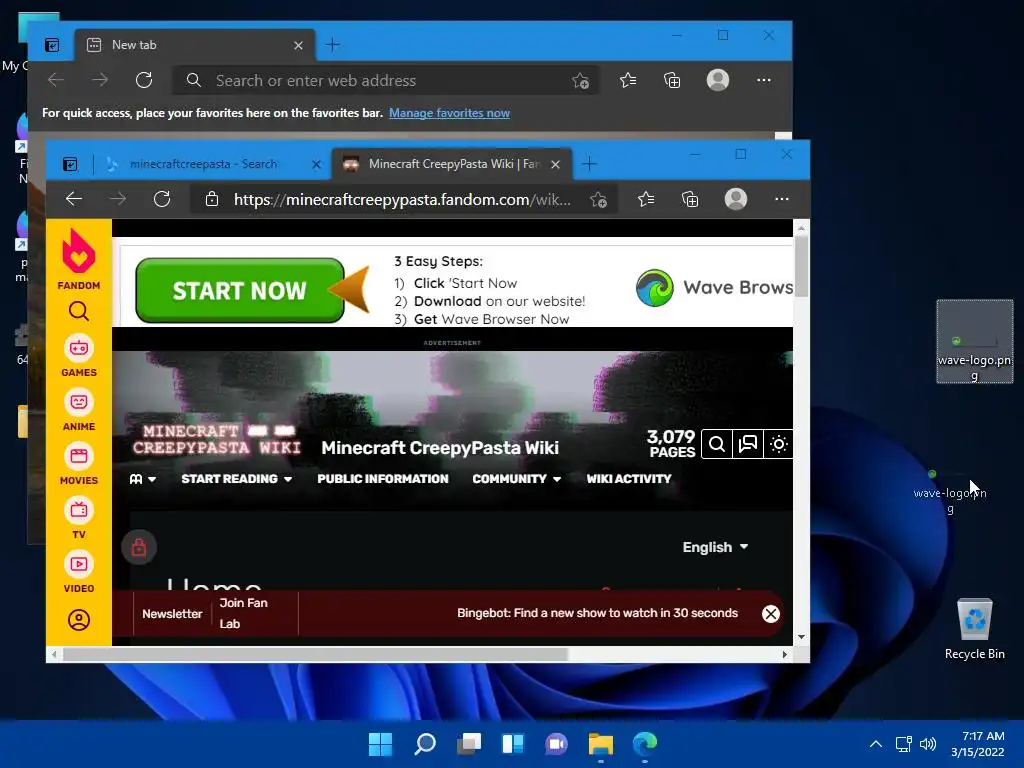Click the Minecraft Creepypasta Wiki logo image
1024x768 pixels.
click(x=217, y=440)
